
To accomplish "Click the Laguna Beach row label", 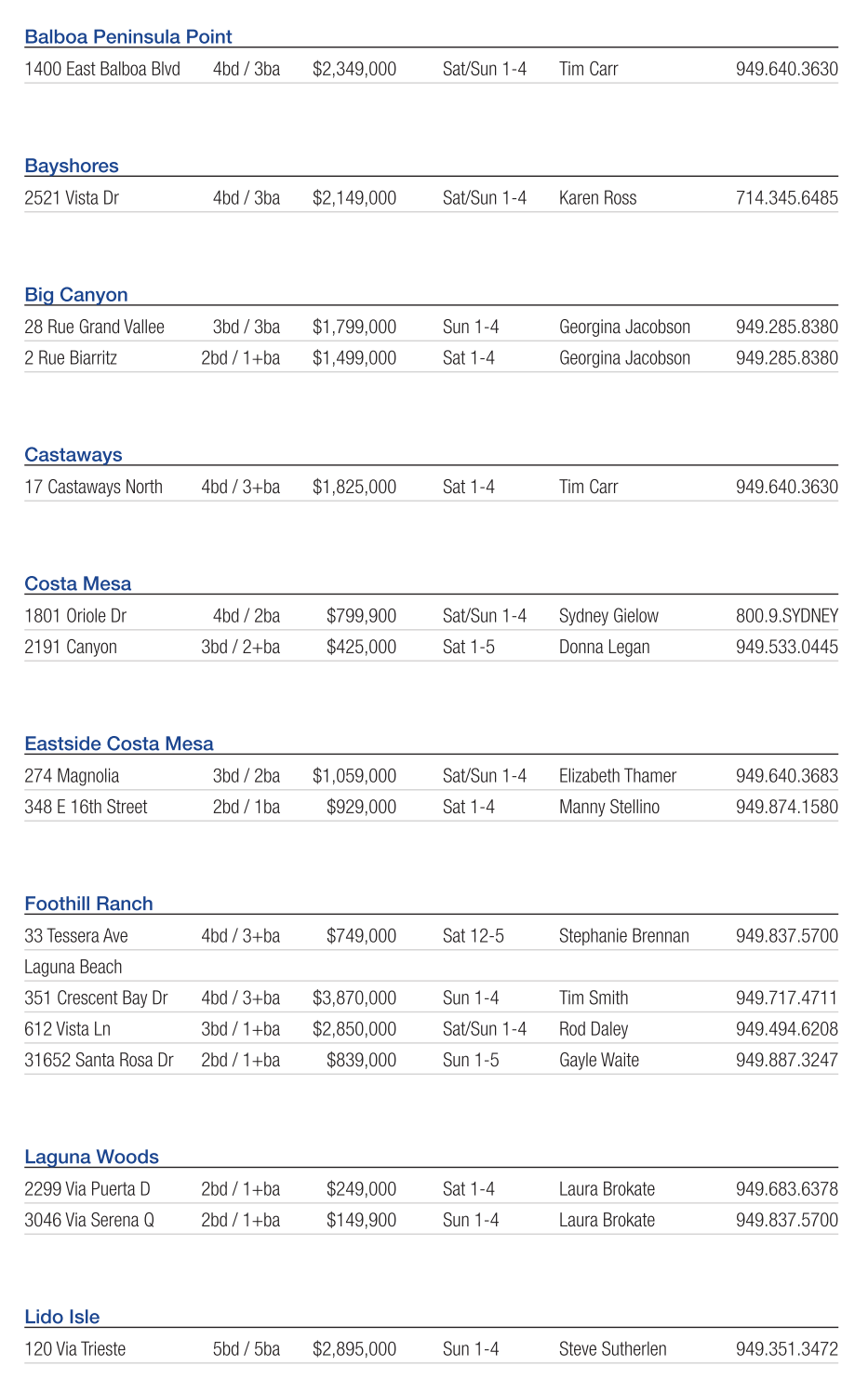I will (73, 967).
